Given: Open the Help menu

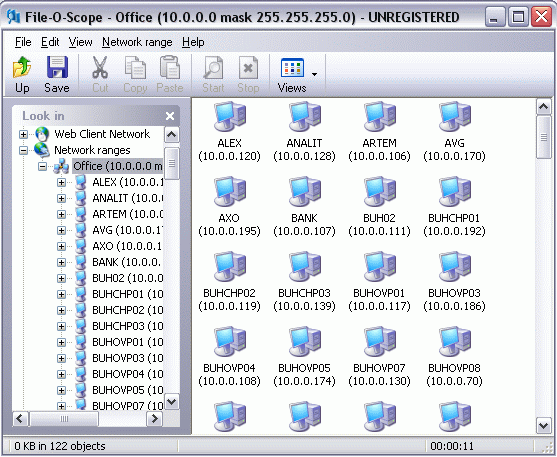Looking at the screenshot, I should [x=193, y=42].
